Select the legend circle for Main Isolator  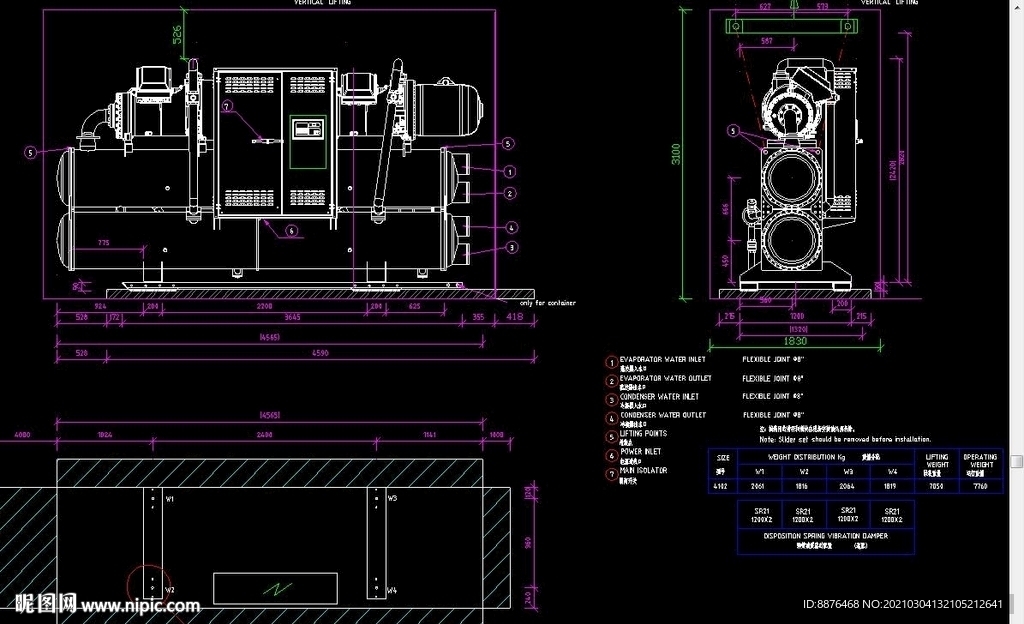point(611,474)
